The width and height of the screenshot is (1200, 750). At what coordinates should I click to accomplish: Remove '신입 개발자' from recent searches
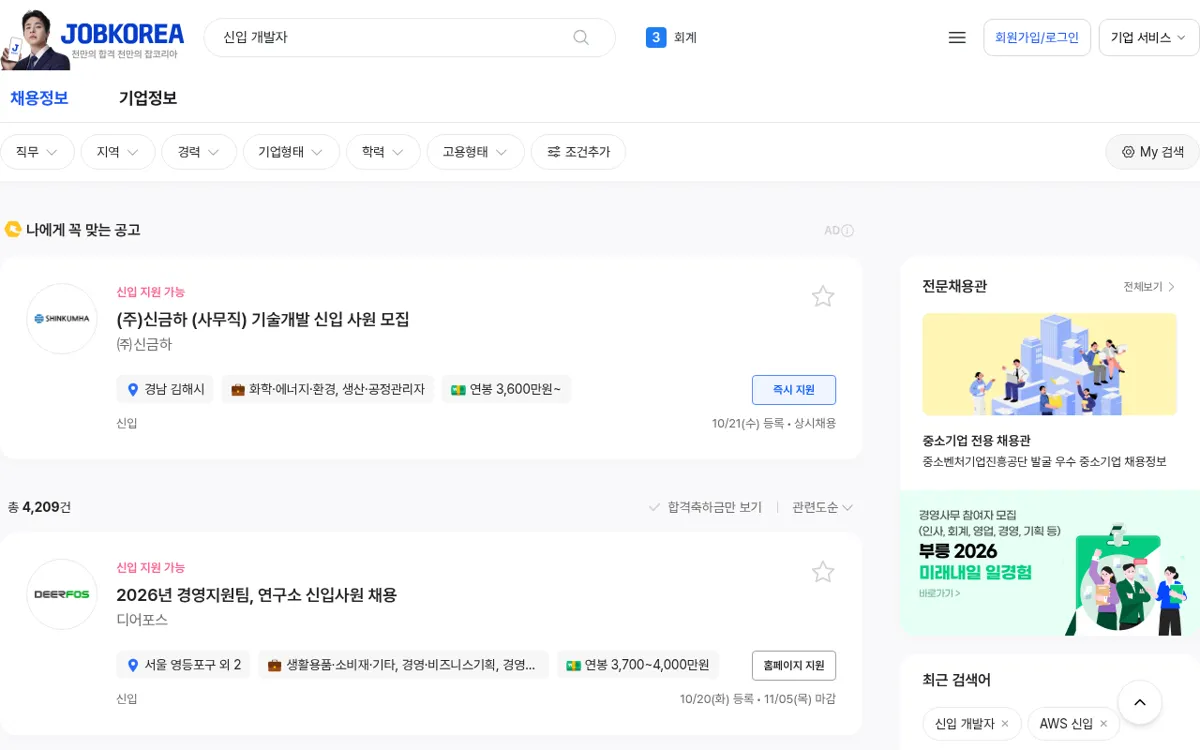coord(1005,724)
